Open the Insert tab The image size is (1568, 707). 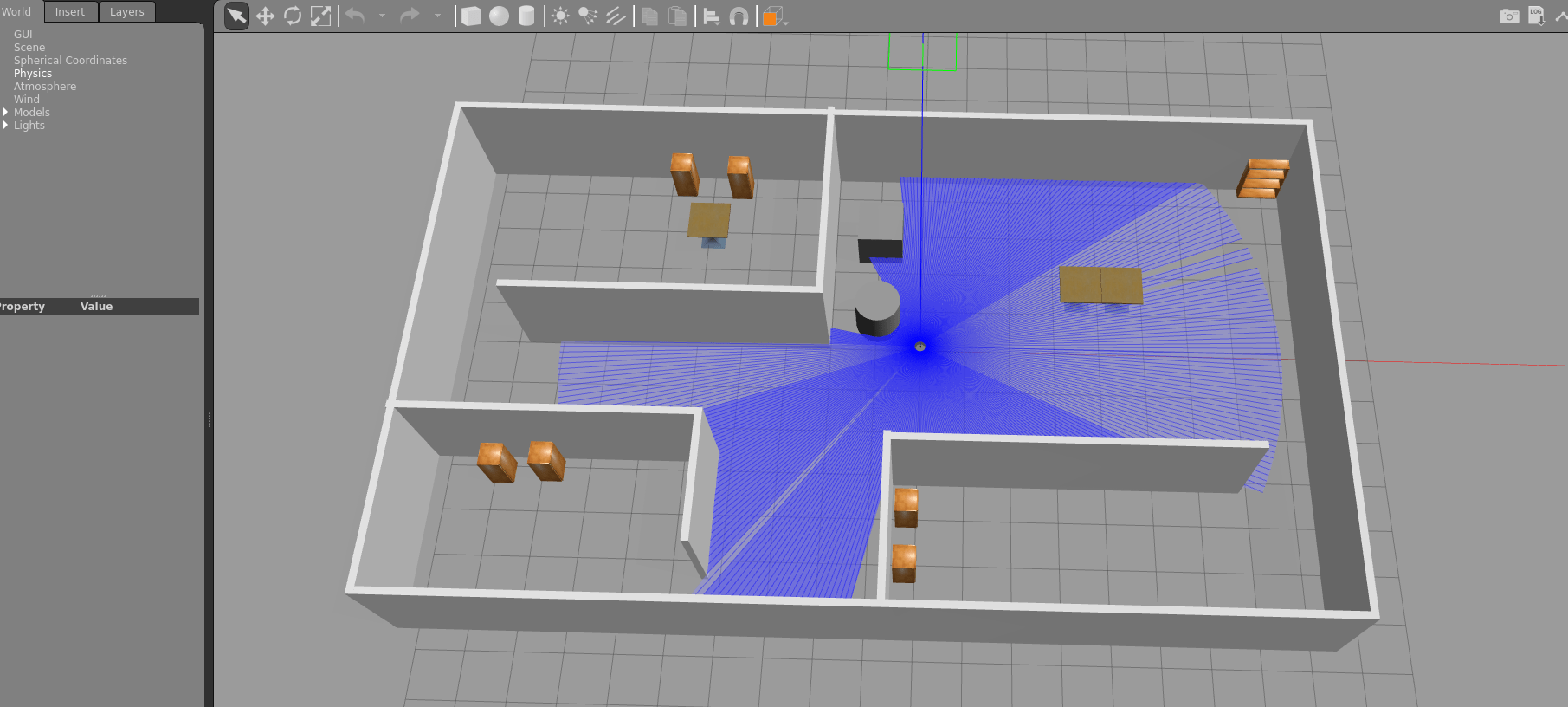tap(70, 12)
